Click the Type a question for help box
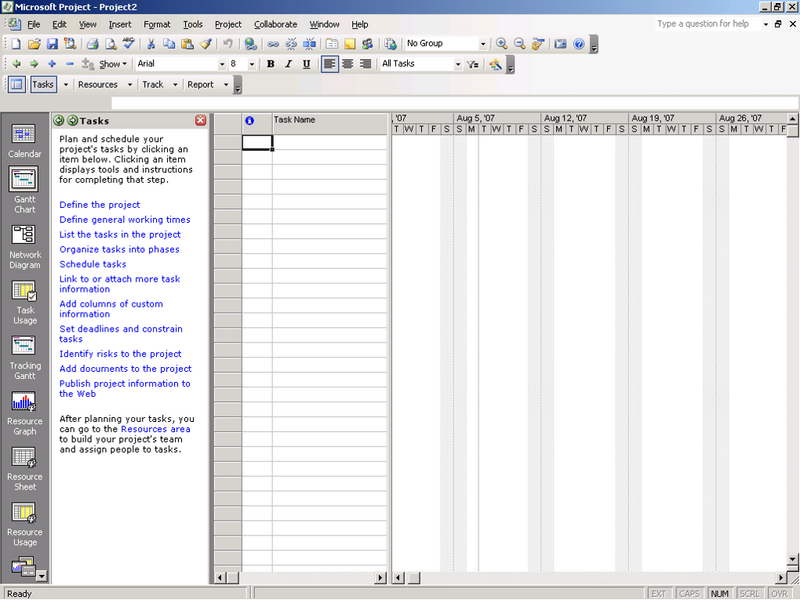This screenshot has height=600, width=800. 707,24
